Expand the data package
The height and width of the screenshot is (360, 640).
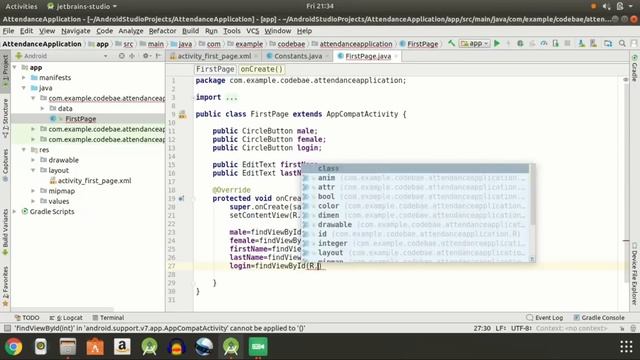coord(43,109)
